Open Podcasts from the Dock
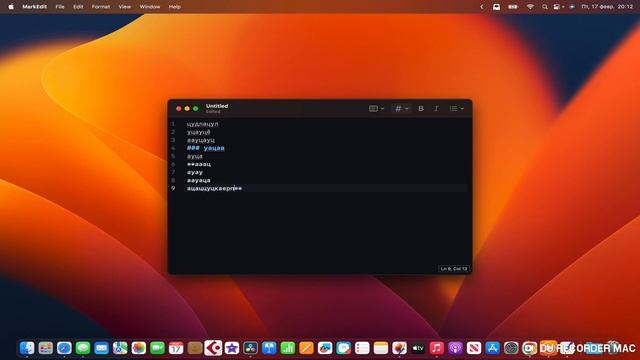The height and width of the screenshot is (360, 640). coord(455,348)
